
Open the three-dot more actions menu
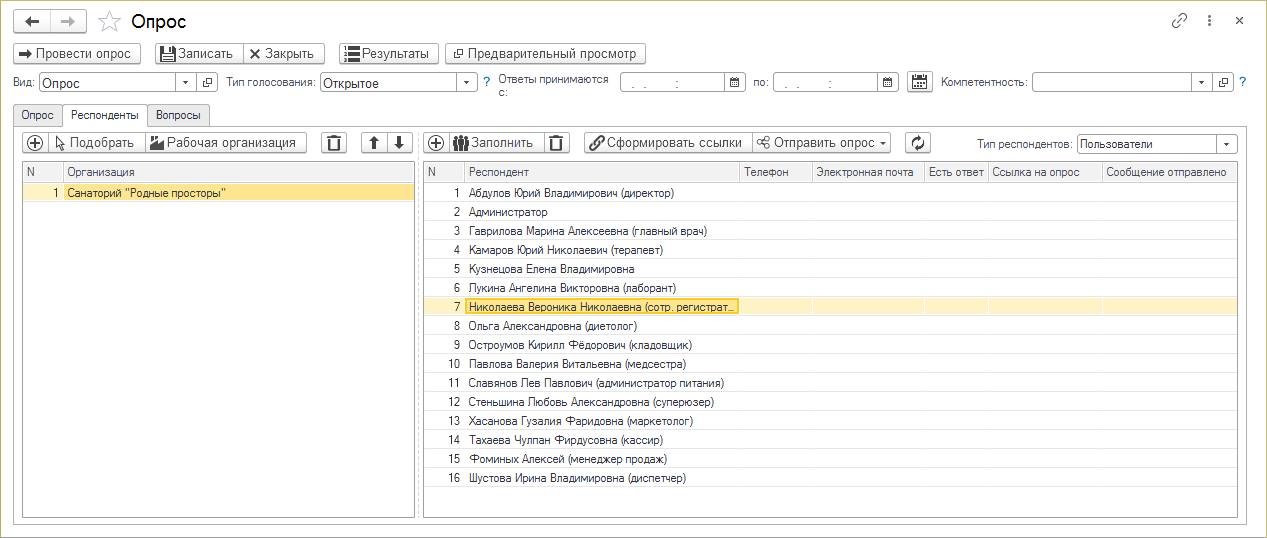(x=1210, y=21)
